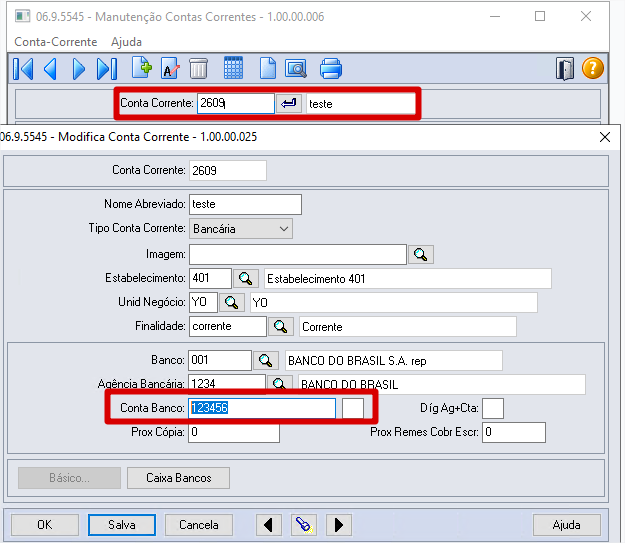Image resolution: width=625 pixels, height=543 pixels.
Task: Click the Imagem path field
Action: point(298,254)
